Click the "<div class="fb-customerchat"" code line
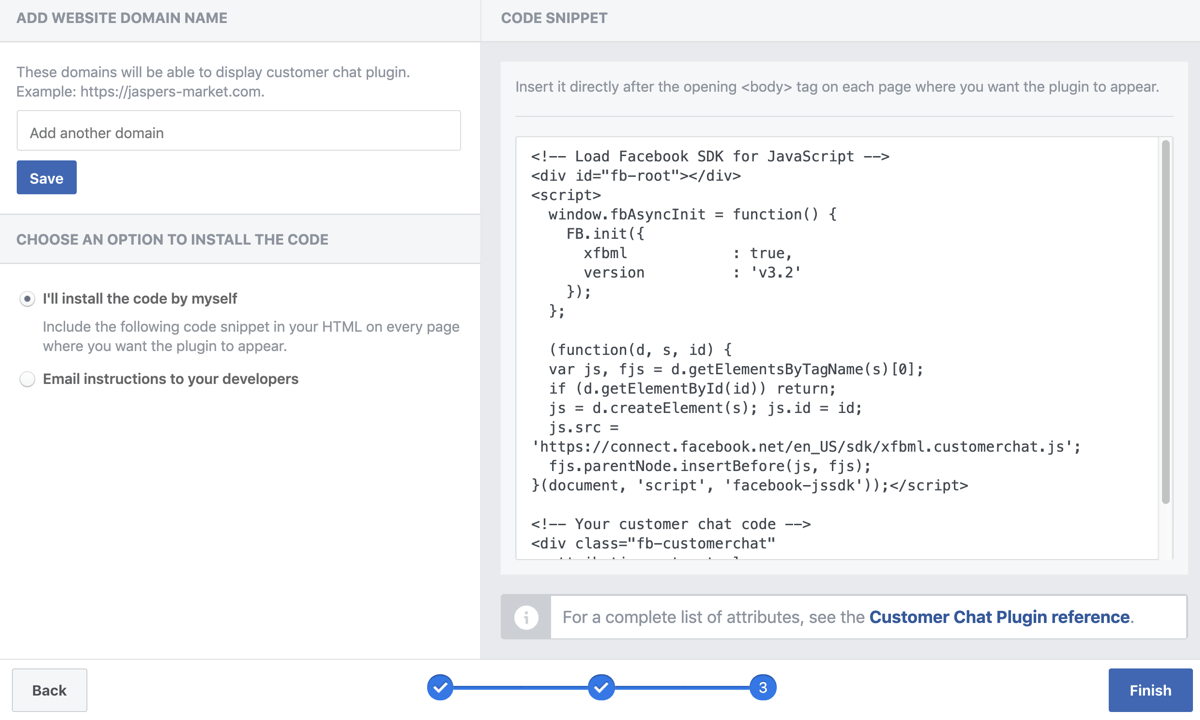This screenshot has width=1200, height=720. (653, 543)
